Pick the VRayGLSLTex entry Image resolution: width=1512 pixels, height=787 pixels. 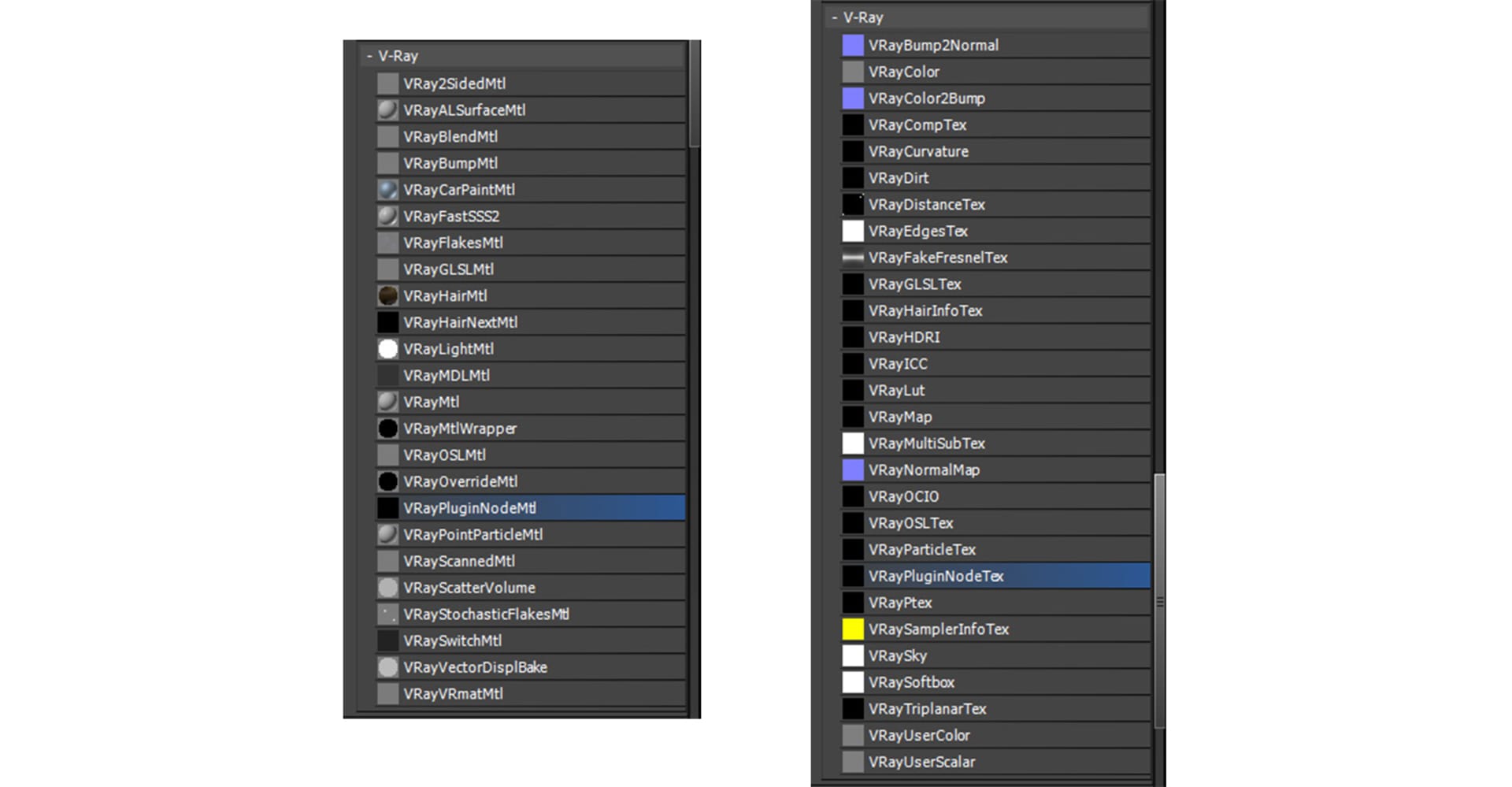(996, 284)
